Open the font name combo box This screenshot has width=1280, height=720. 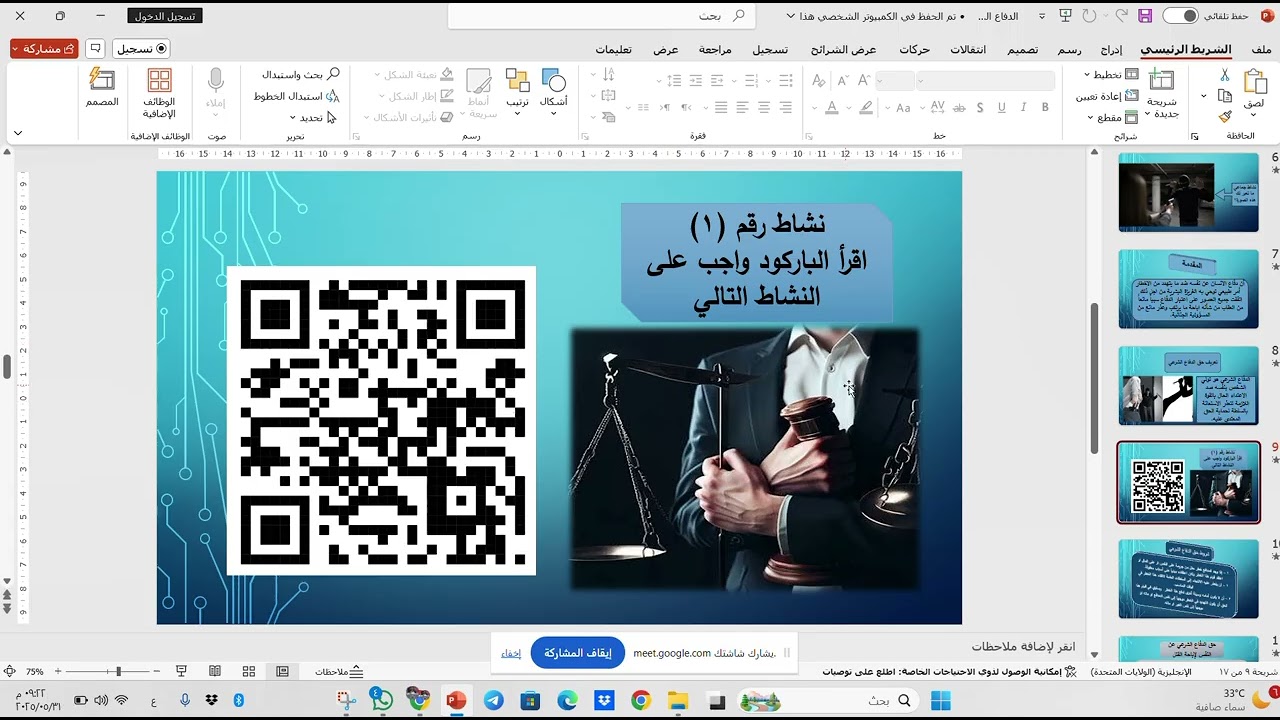[986, 81]
